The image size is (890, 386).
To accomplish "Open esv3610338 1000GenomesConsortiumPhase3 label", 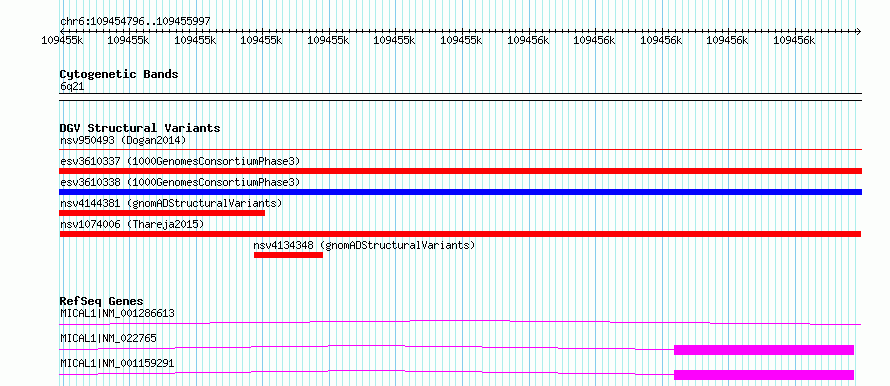I will pyautogui.click(x=180, y=182).
